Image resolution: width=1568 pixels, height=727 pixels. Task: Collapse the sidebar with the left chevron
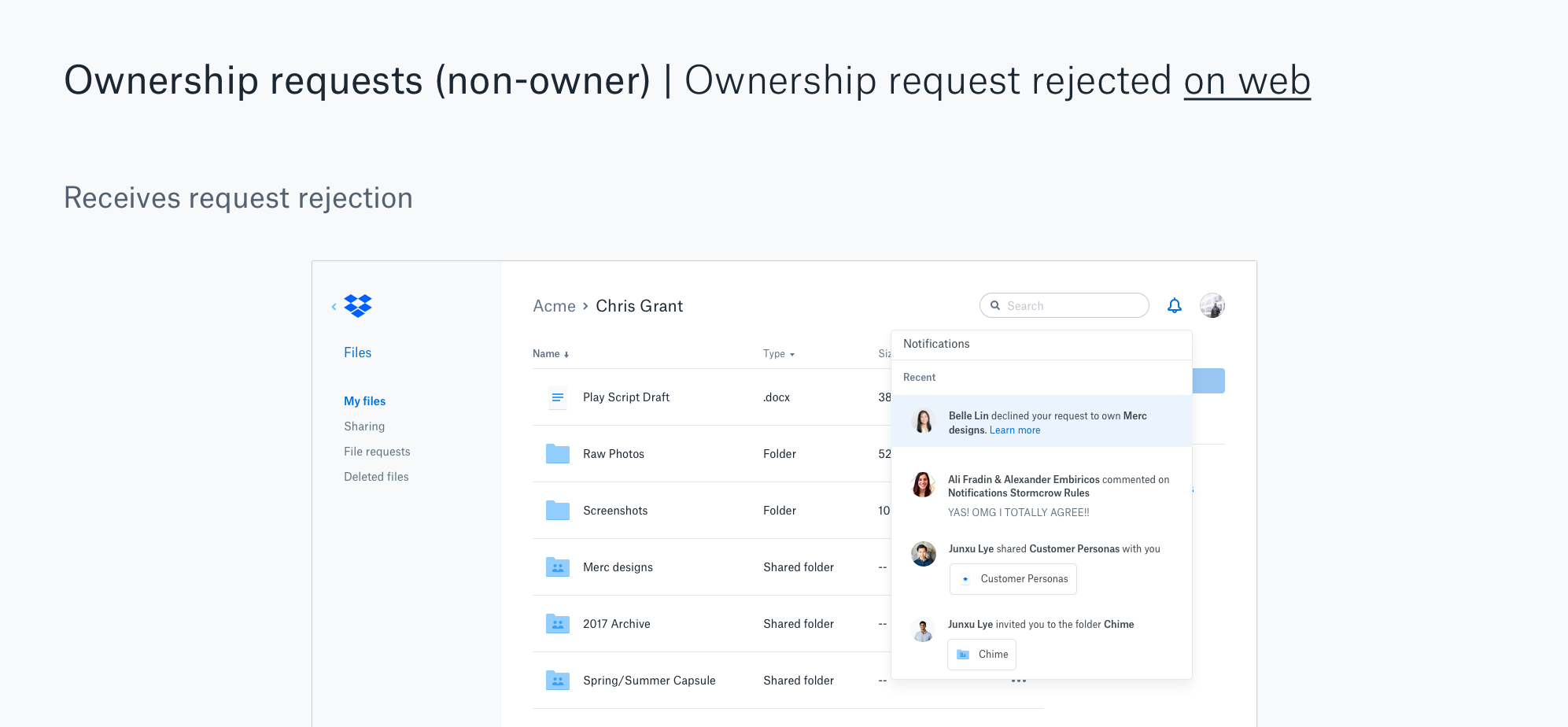click(x=334, y=307)
